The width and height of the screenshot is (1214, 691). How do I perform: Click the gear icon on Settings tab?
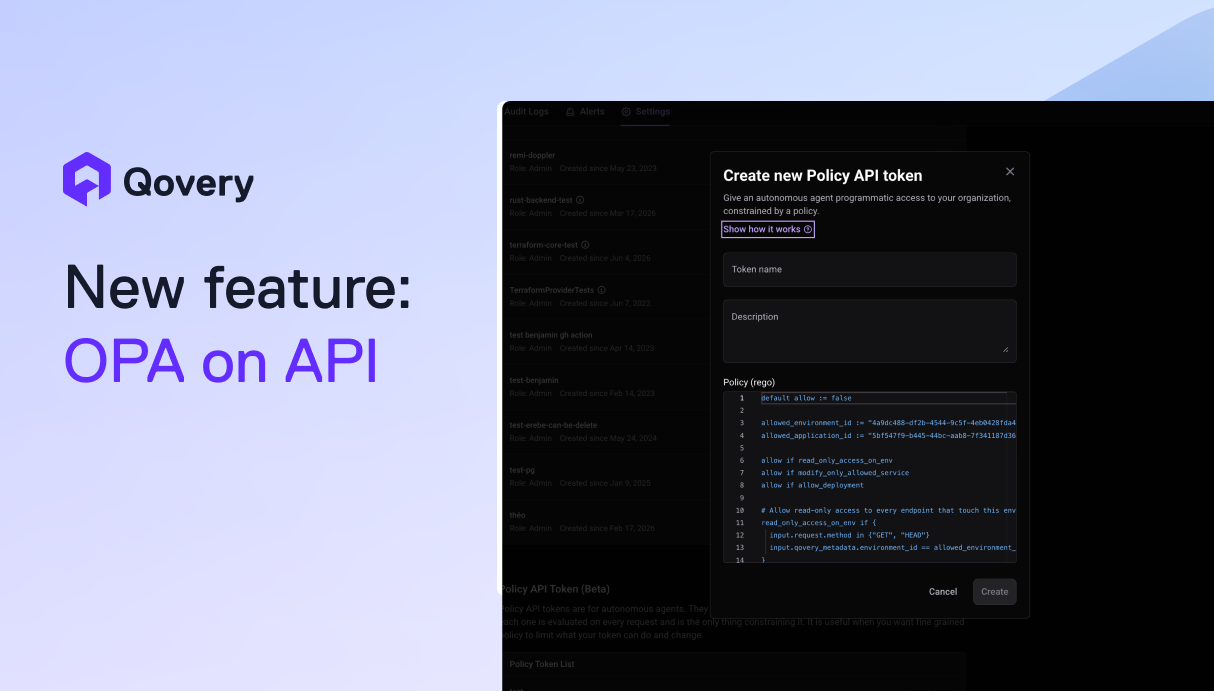(627, 112)
